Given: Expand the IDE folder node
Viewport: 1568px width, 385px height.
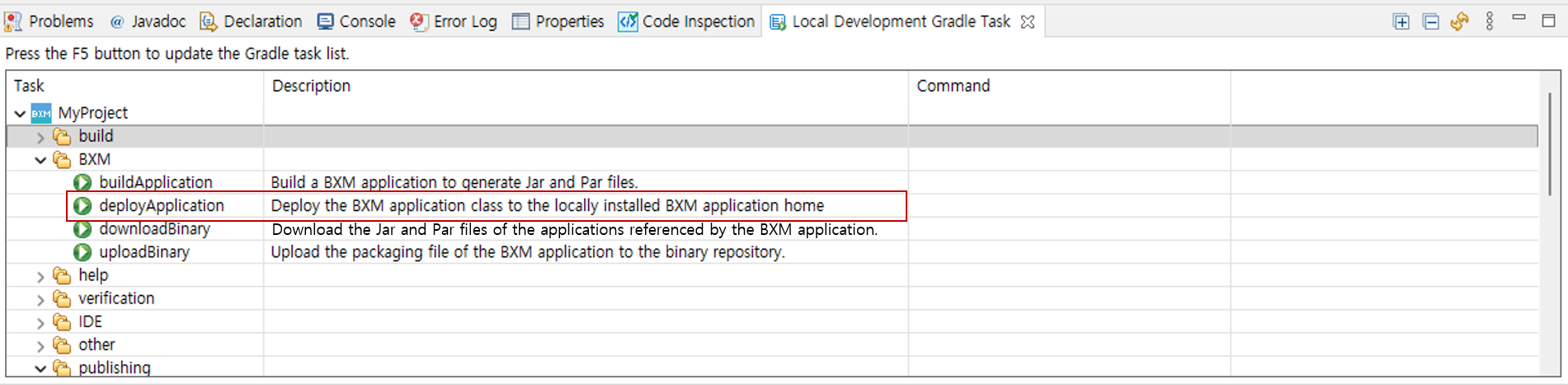Looking at the screenshot, I should pyautogui.click(x=40, y=322).
